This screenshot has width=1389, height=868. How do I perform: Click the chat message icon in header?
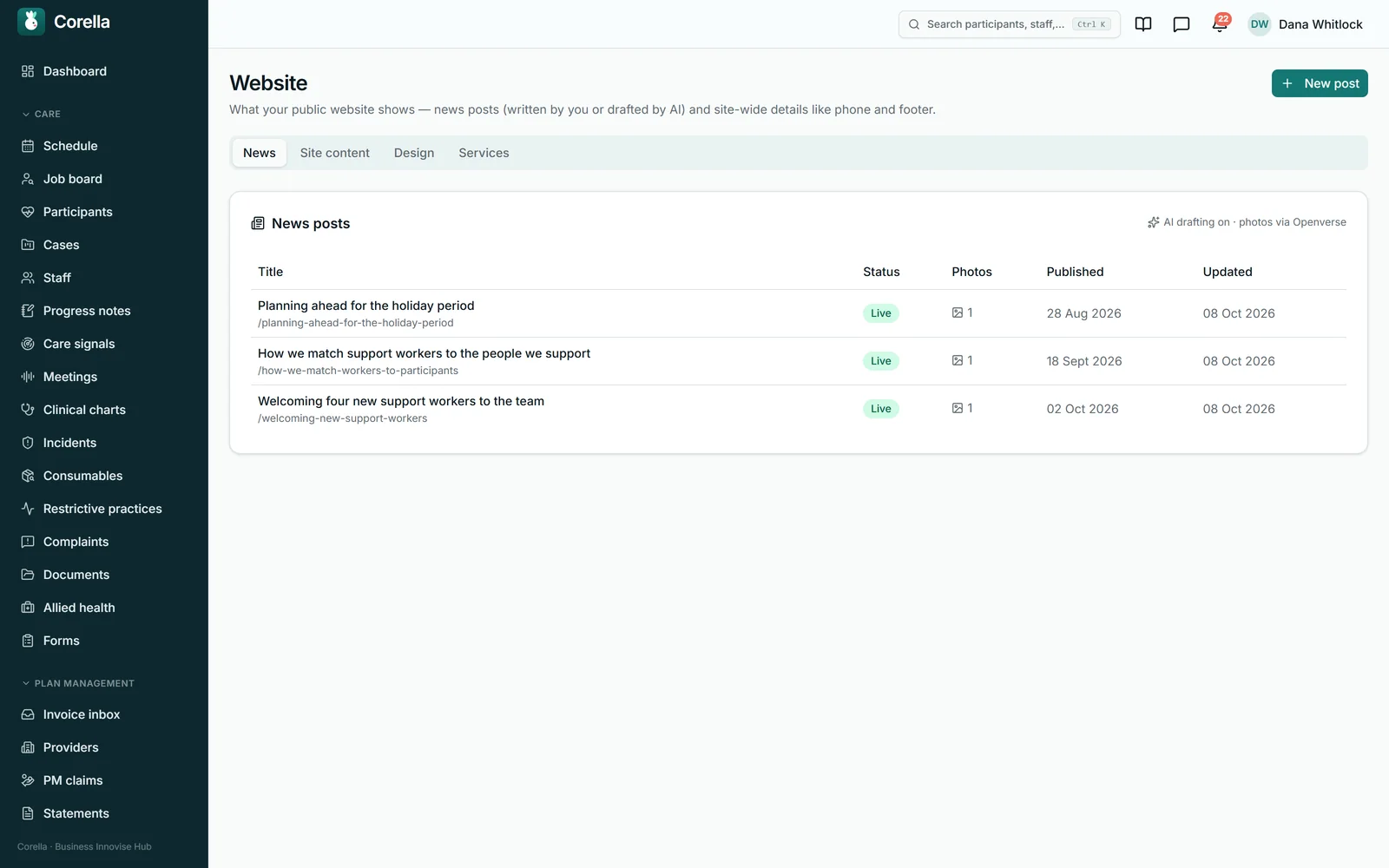[x=1182, y=24]
